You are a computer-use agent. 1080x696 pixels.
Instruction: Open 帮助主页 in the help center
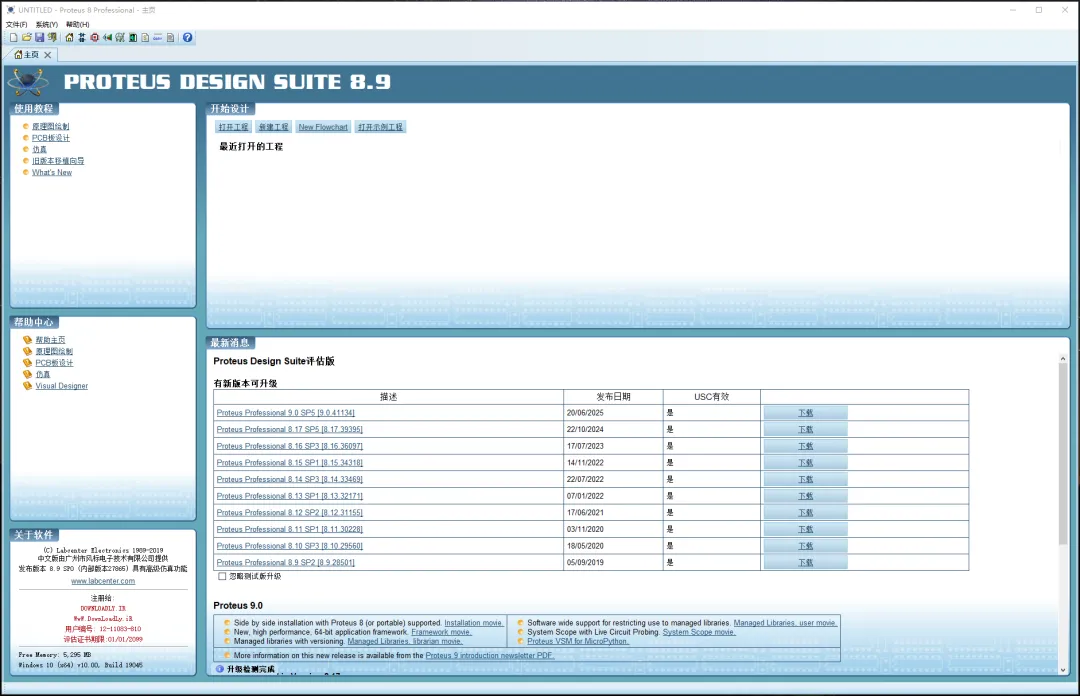[x=50, y=340]
